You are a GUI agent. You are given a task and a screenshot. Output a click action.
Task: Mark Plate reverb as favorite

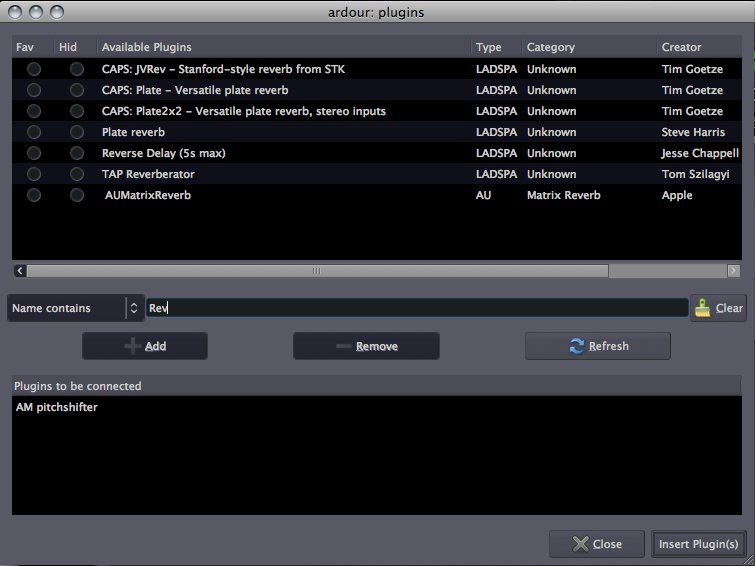[34, 132]
